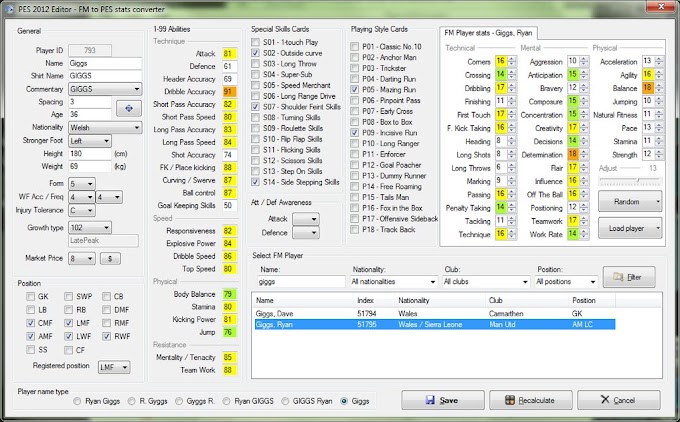
Task: Click the player Name input field
Action: [105, 63]
